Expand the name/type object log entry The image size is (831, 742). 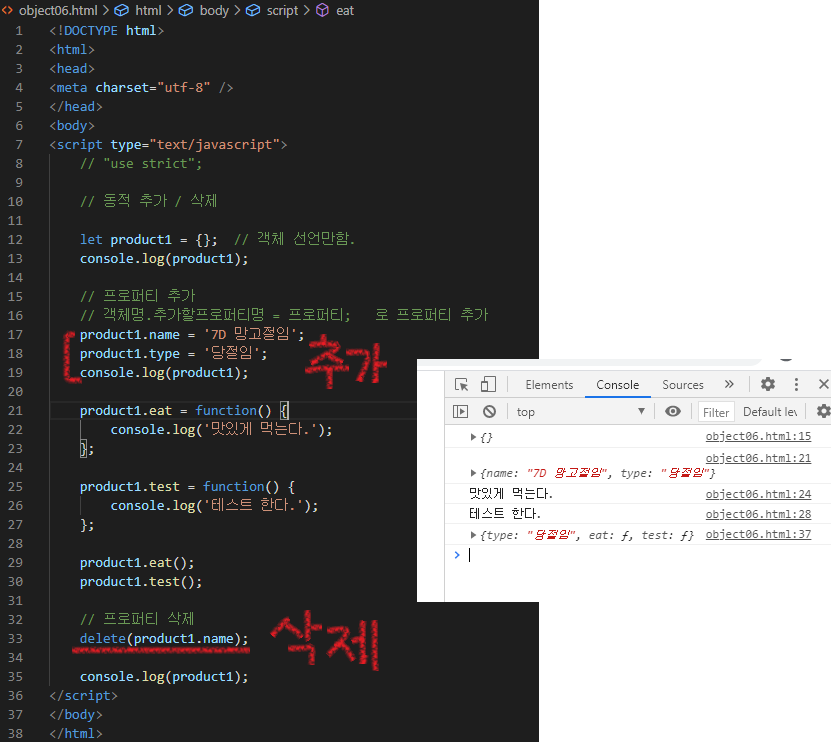473,473
